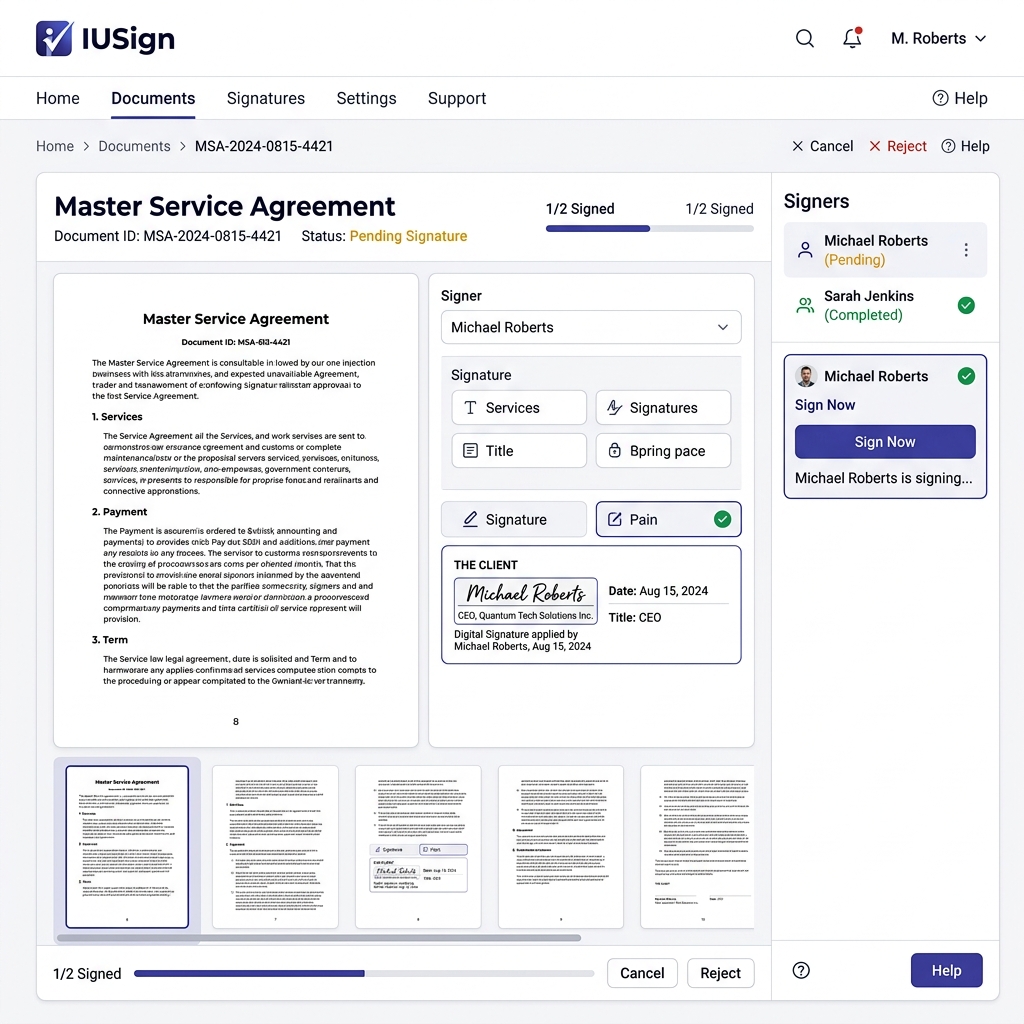Click Sarah Jenkins completed checkmark
The image size is (1024, 1024).
pyautogui.click(x=965, y=305)
